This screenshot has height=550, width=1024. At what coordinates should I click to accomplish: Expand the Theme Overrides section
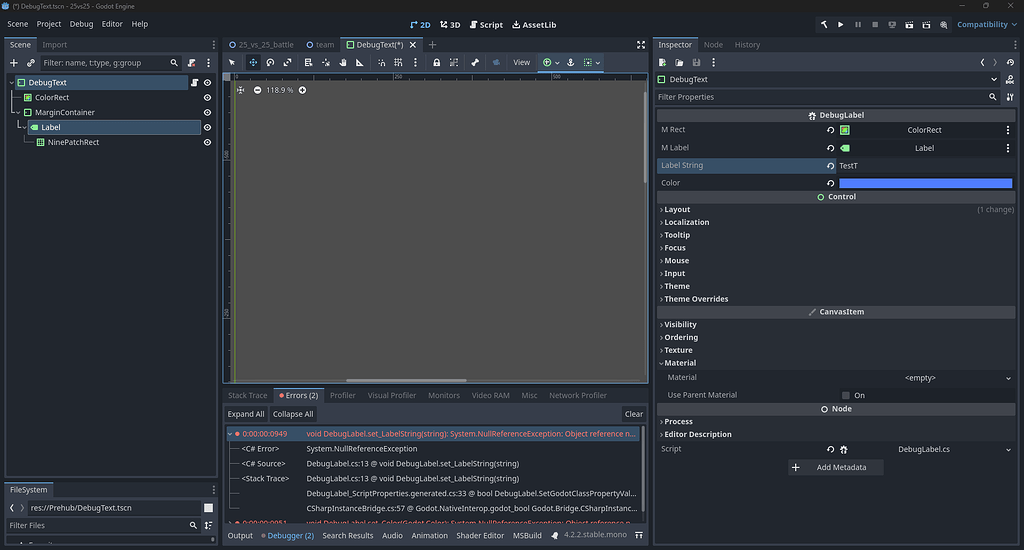696,299
